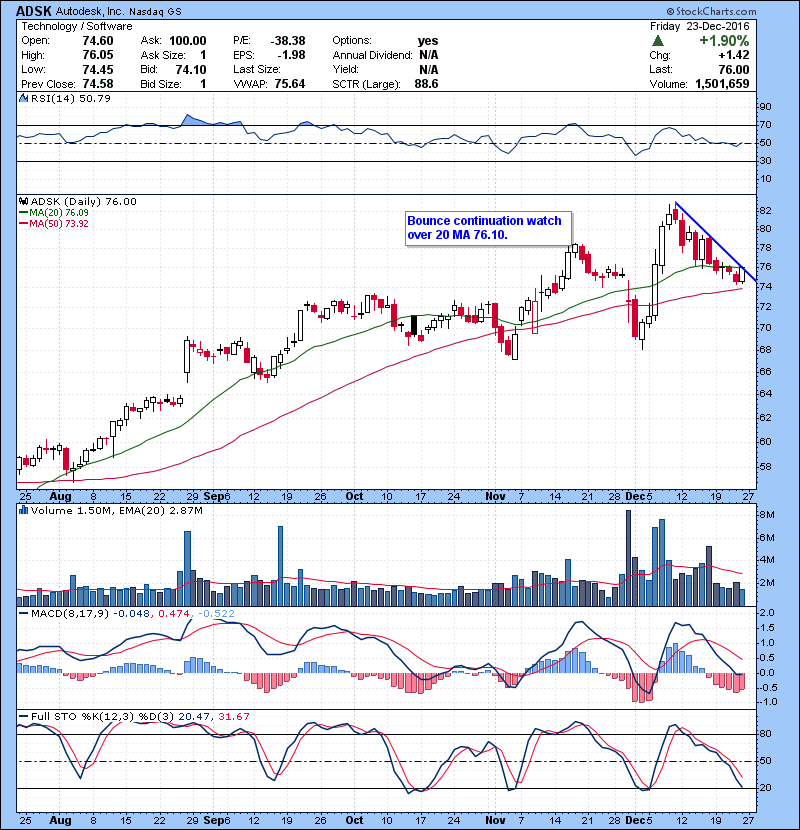This screenshot has width=800, height=830.
Task: Click the Autodesk, Inc. company name
Action: pos(89,12)
